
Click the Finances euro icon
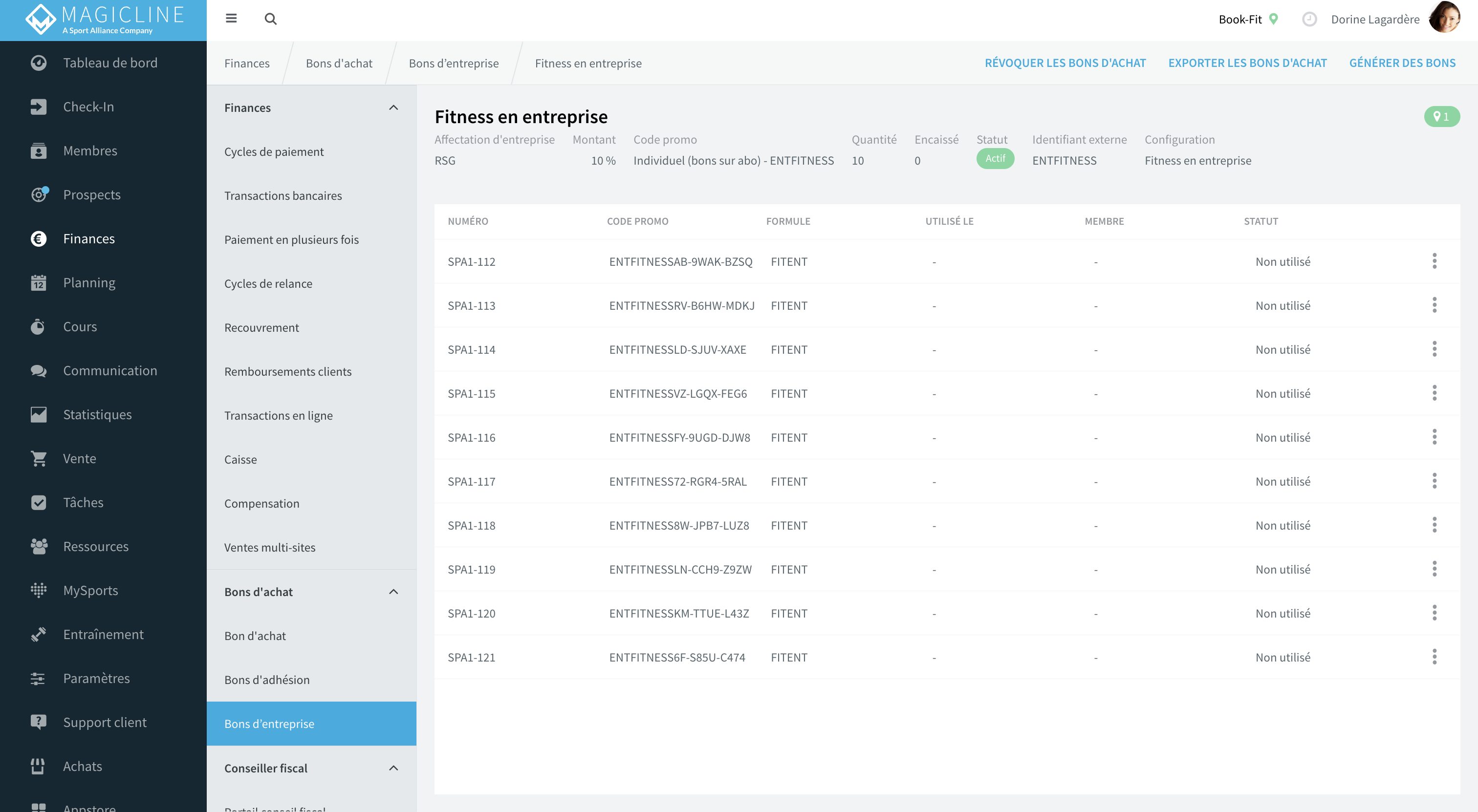(39, 238)
